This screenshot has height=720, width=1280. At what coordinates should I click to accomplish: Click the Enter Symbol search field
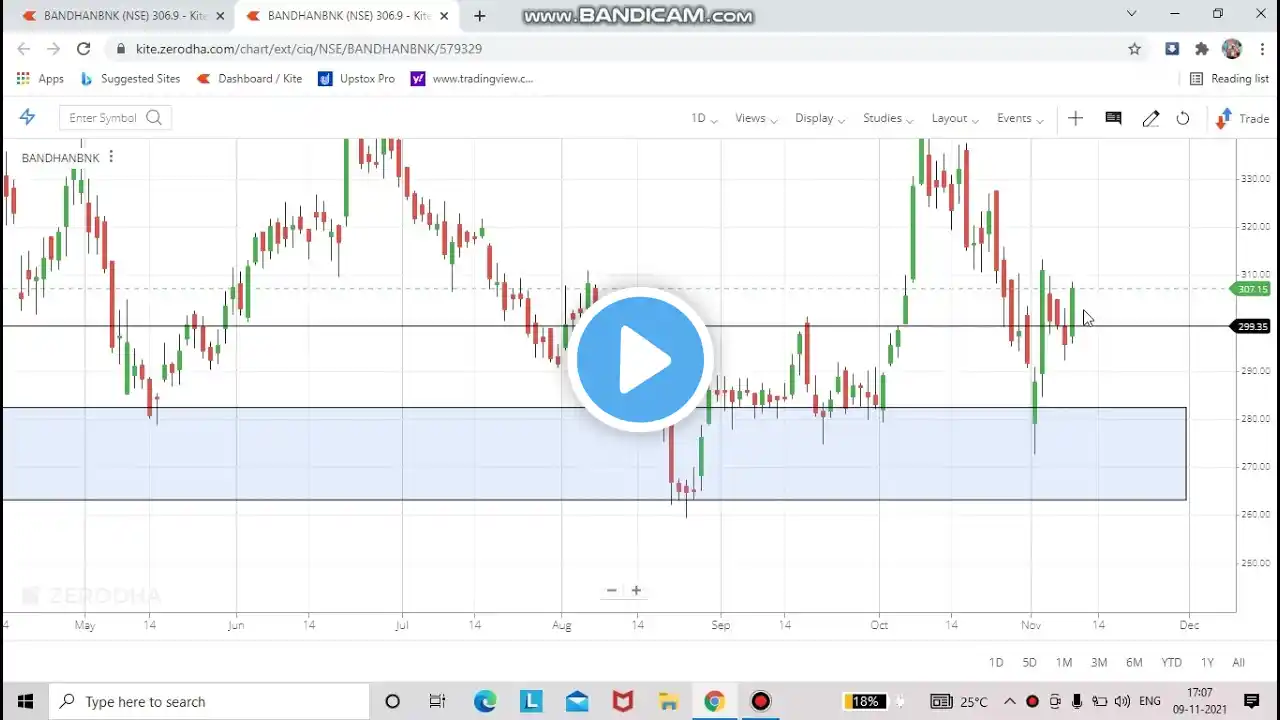115,118
